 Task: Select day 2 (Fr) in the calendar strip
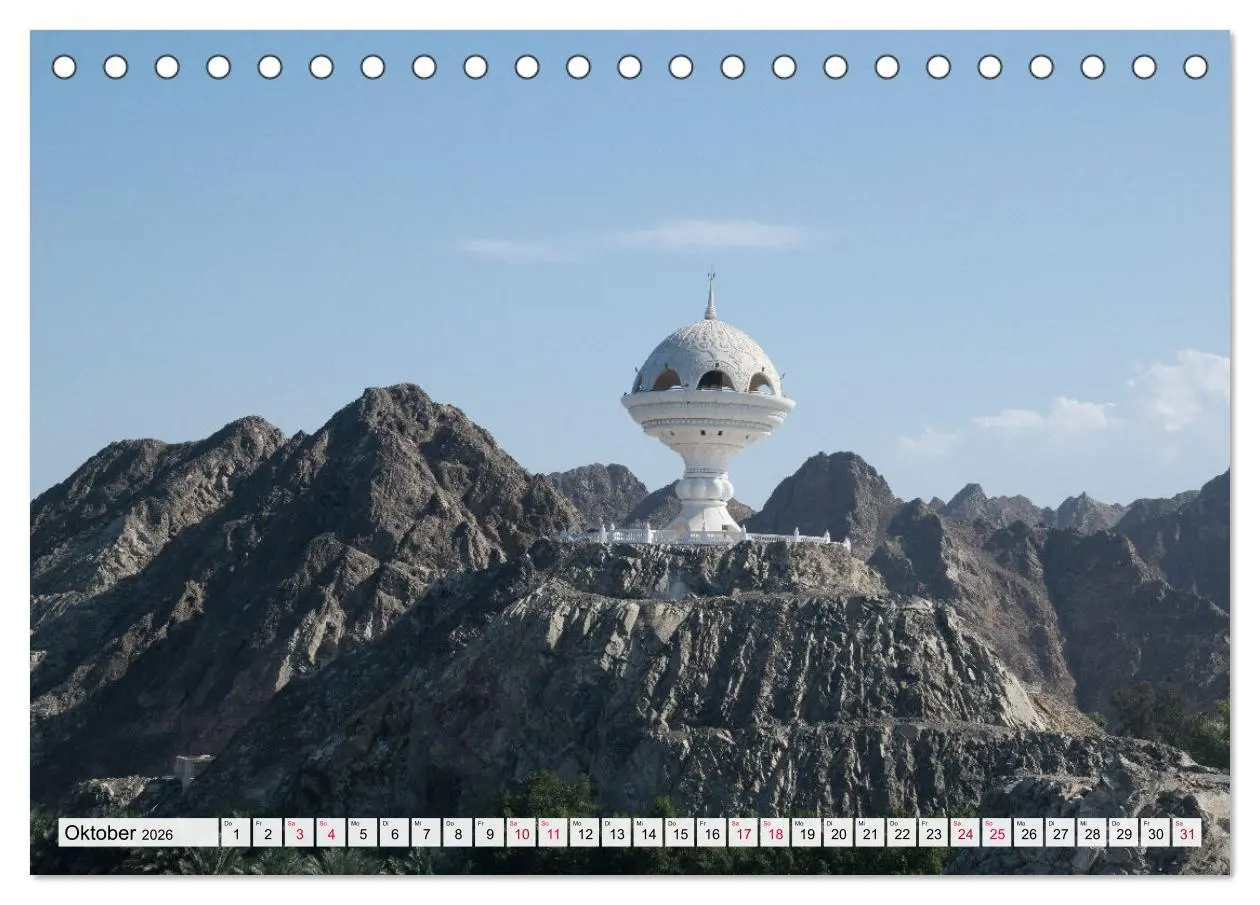pyautogui.click(x=268, y=833)
